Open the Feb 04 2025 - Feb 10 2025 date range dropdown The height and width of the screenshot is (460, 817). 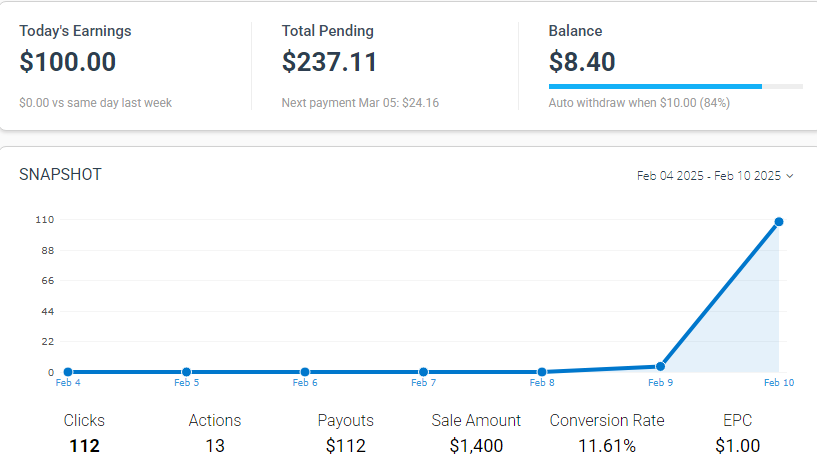click(709, 176)
